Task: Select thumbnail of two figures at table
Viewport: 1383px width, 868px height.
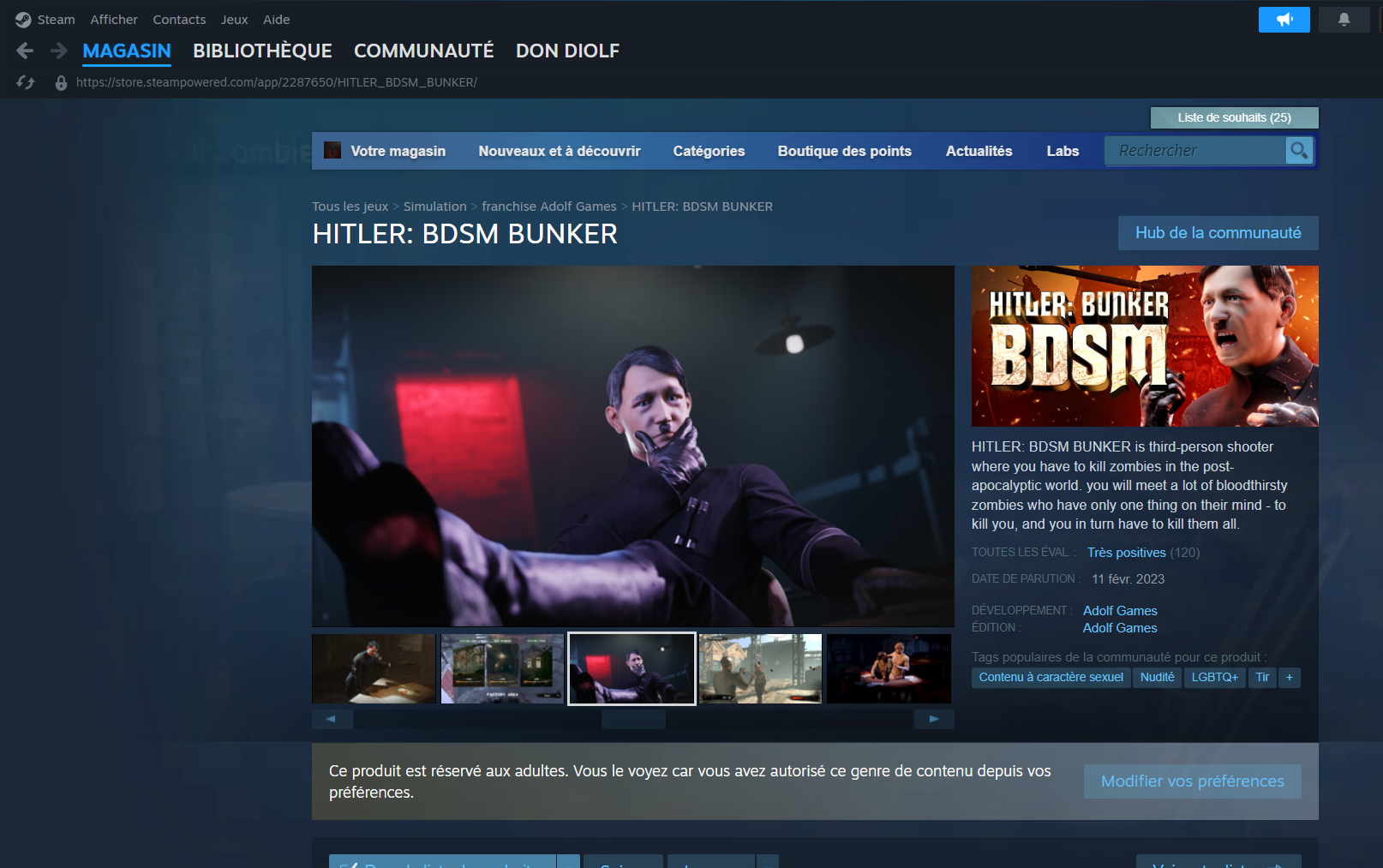Action: pos(889,668)
